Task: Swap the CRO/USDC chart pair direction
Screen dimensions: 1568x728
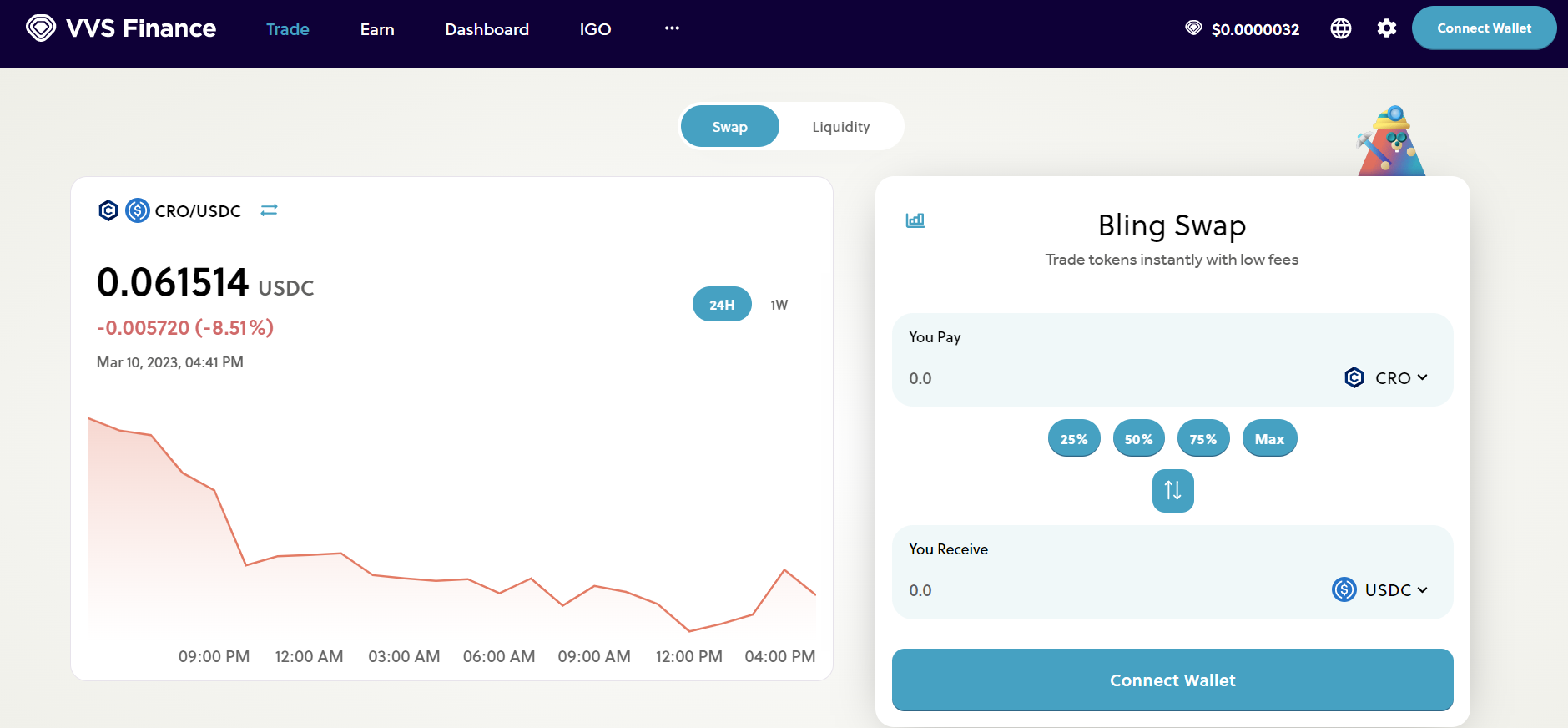Action: click(269, 210)
